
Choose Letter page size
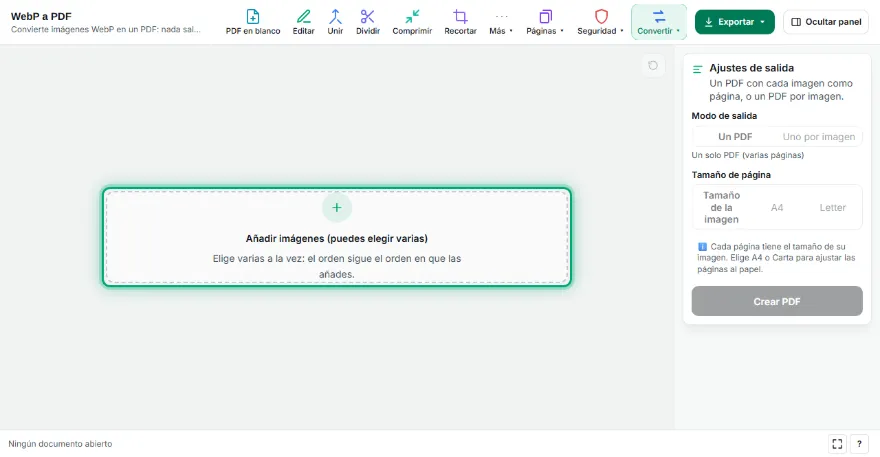point(832,208)
